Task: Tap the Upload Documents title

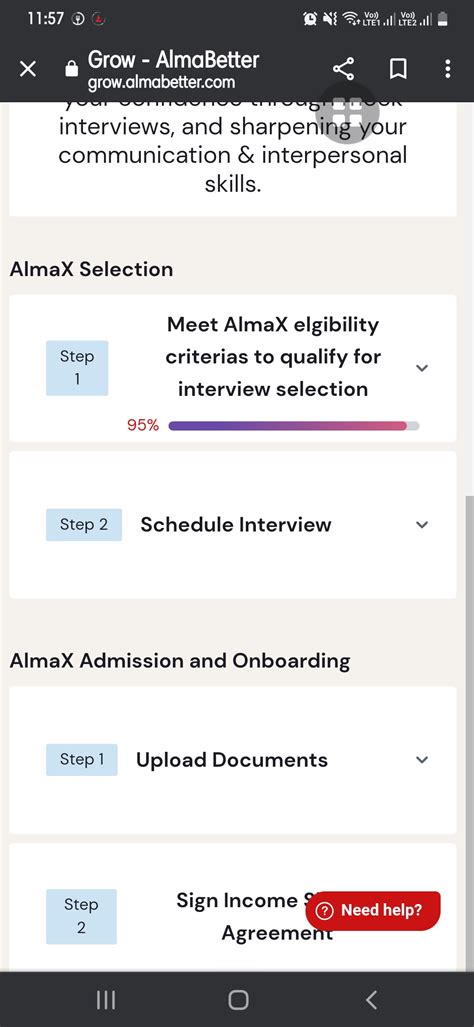Action: click(x=232, y=760)
